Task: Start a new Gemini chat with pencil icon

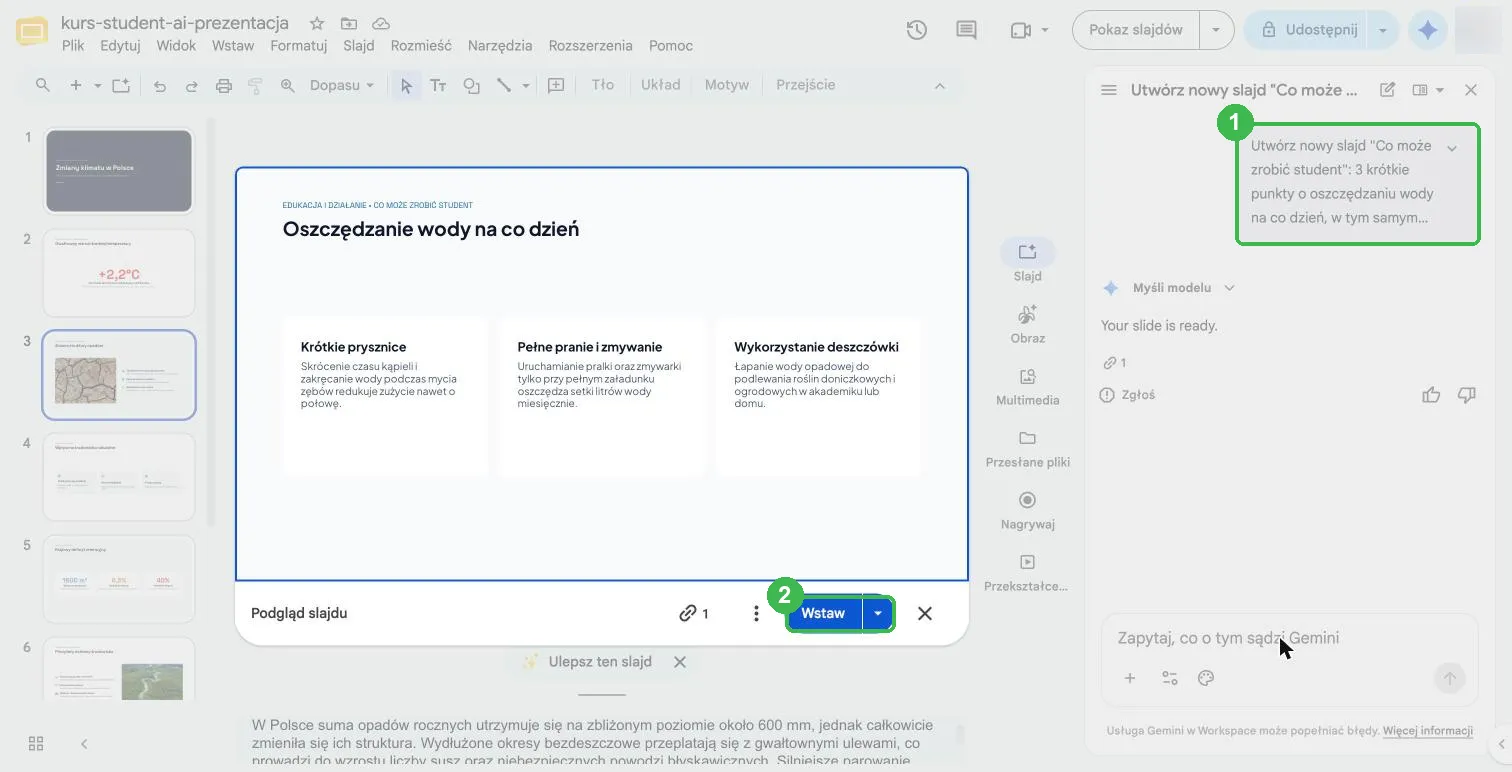Action: click(x=1387, y=90)
